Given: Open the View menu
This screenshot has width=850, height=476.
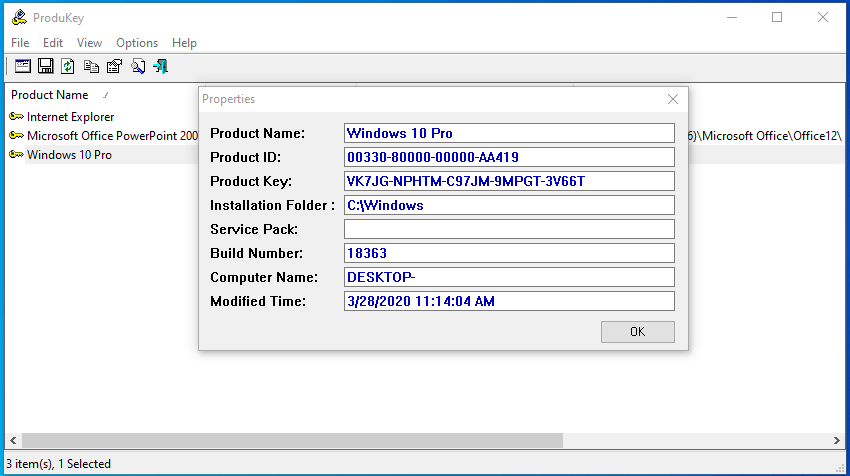Looking at the screenshot, I should tap(89, 43).
